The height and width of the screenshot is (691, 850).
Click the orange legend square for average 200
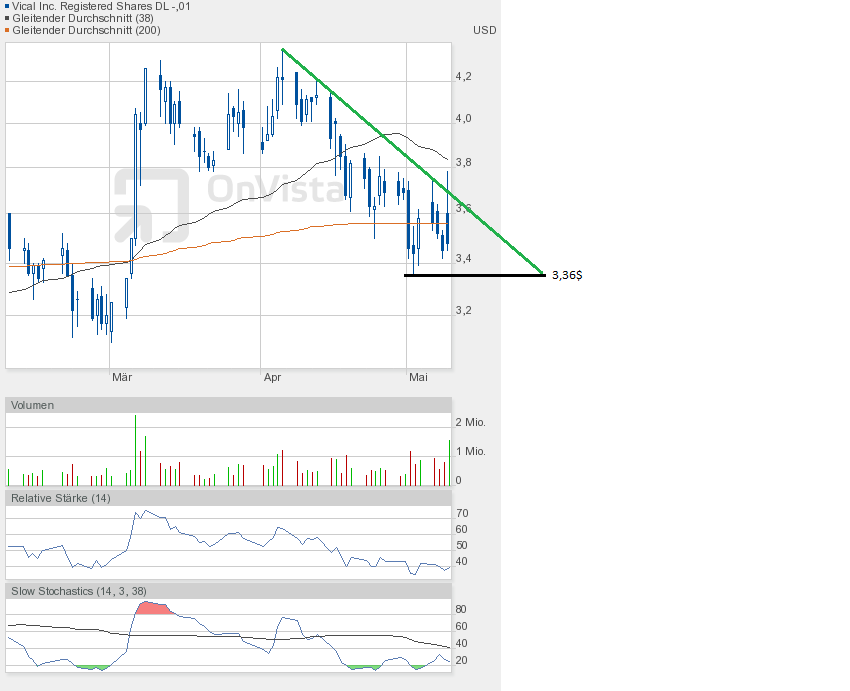[5, 30]
